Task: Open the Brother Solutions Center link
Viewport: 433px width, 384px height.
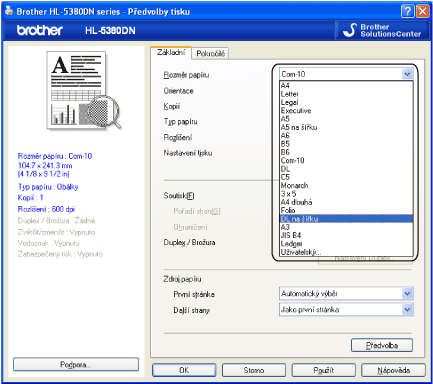Action: tap(382, 30)
